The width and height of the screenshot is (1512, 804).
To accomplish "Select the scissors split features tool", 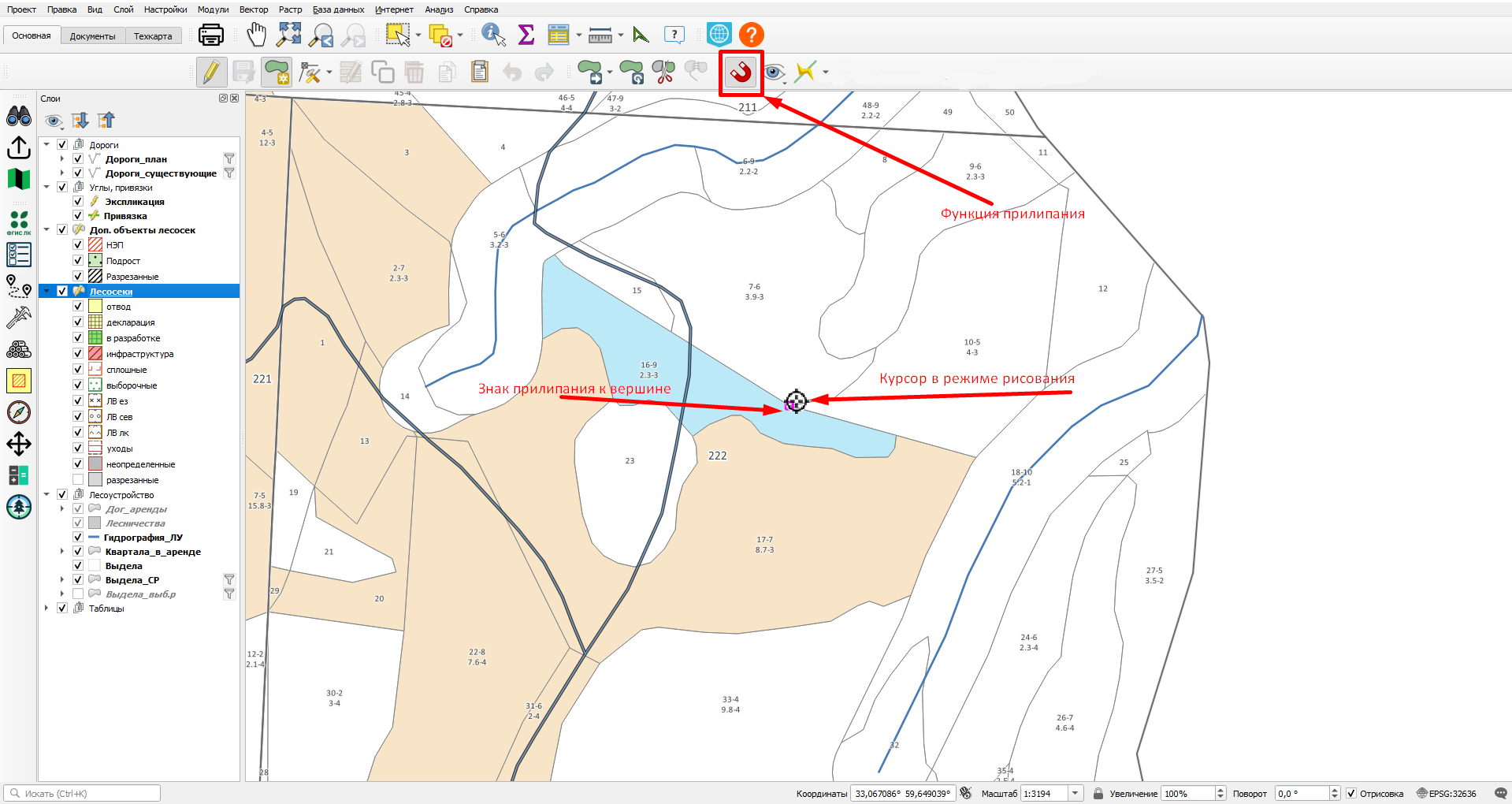I will tap(663, 73).
